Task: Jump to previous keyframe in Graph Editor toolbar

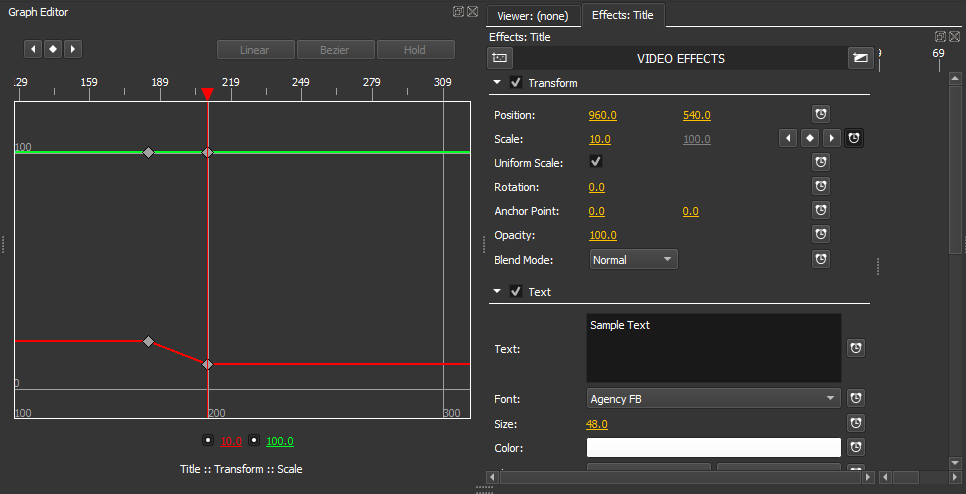Action: [x=33, y=49]
